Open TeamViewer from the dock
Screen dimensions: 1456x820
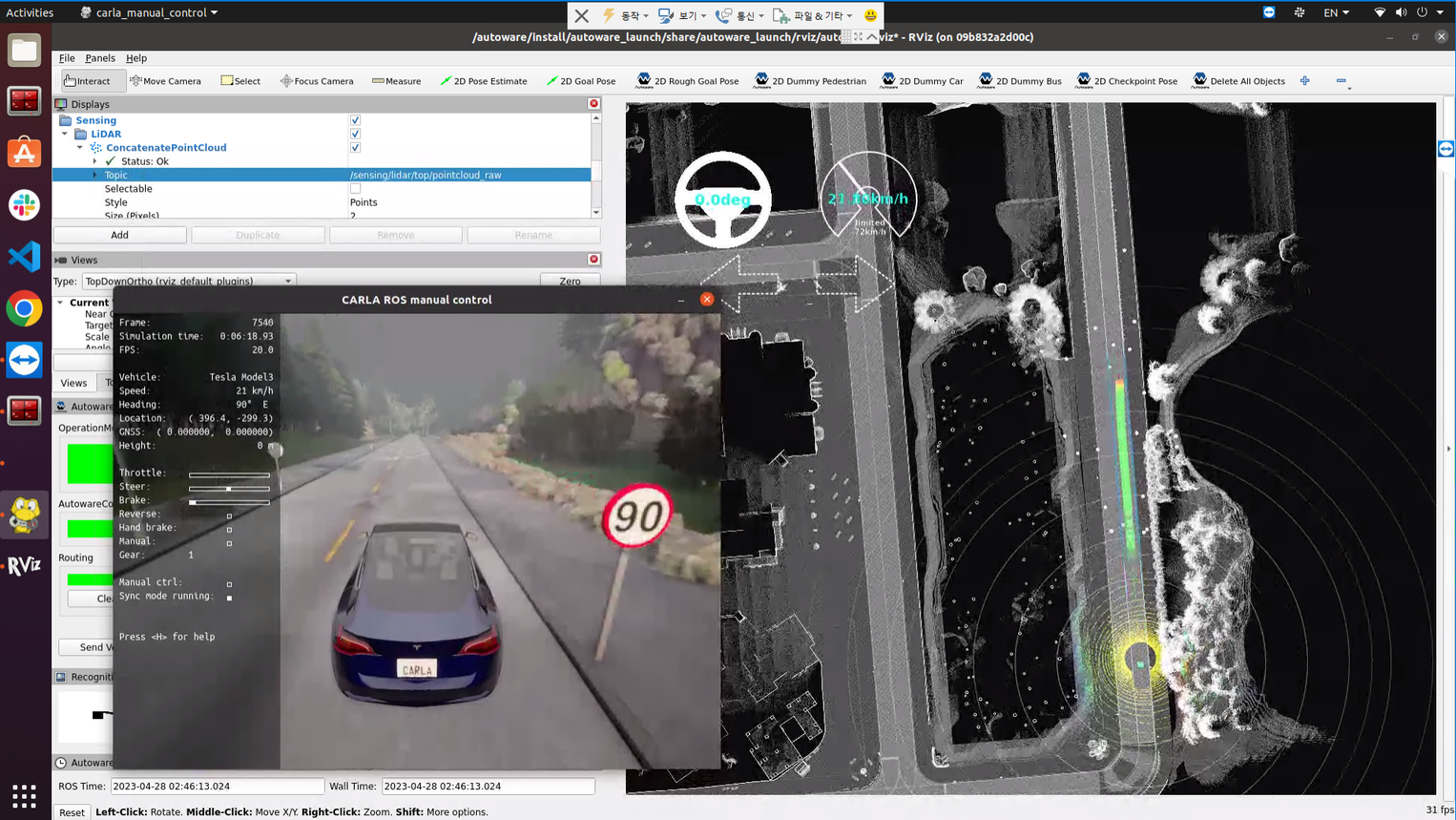(x=24, y=360)
